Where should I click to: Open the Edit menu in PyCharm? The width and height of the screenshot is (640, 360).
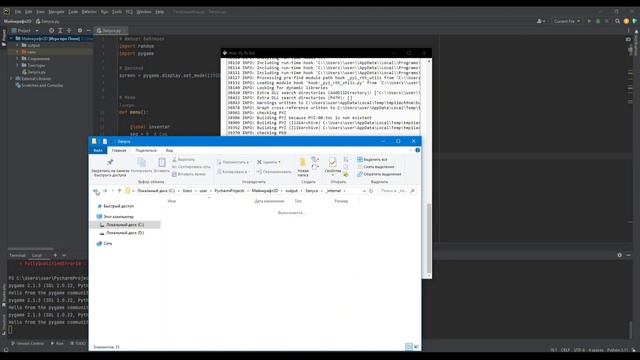(29, 12)
